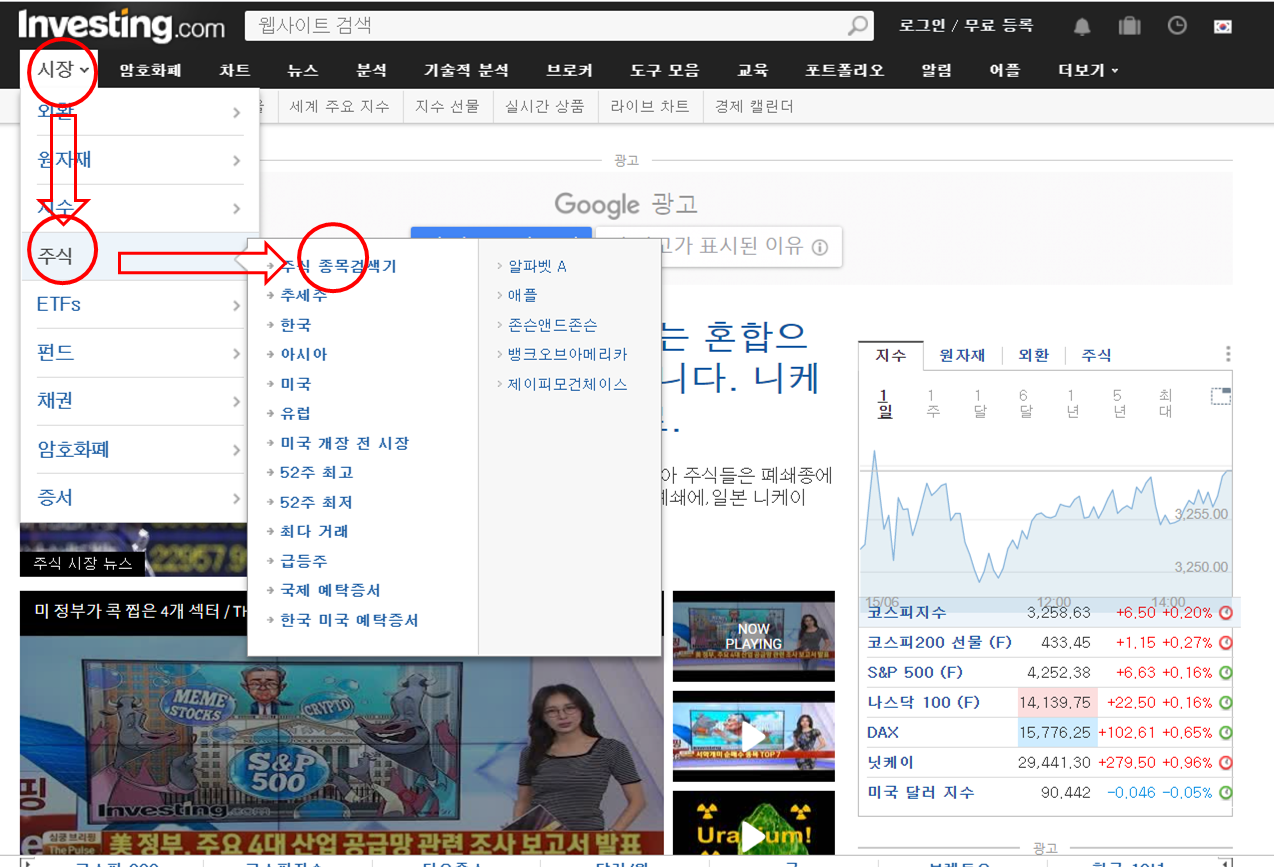Select the 라이브 차트 subnav link
1274x867 pixels.
coord(650,106)
